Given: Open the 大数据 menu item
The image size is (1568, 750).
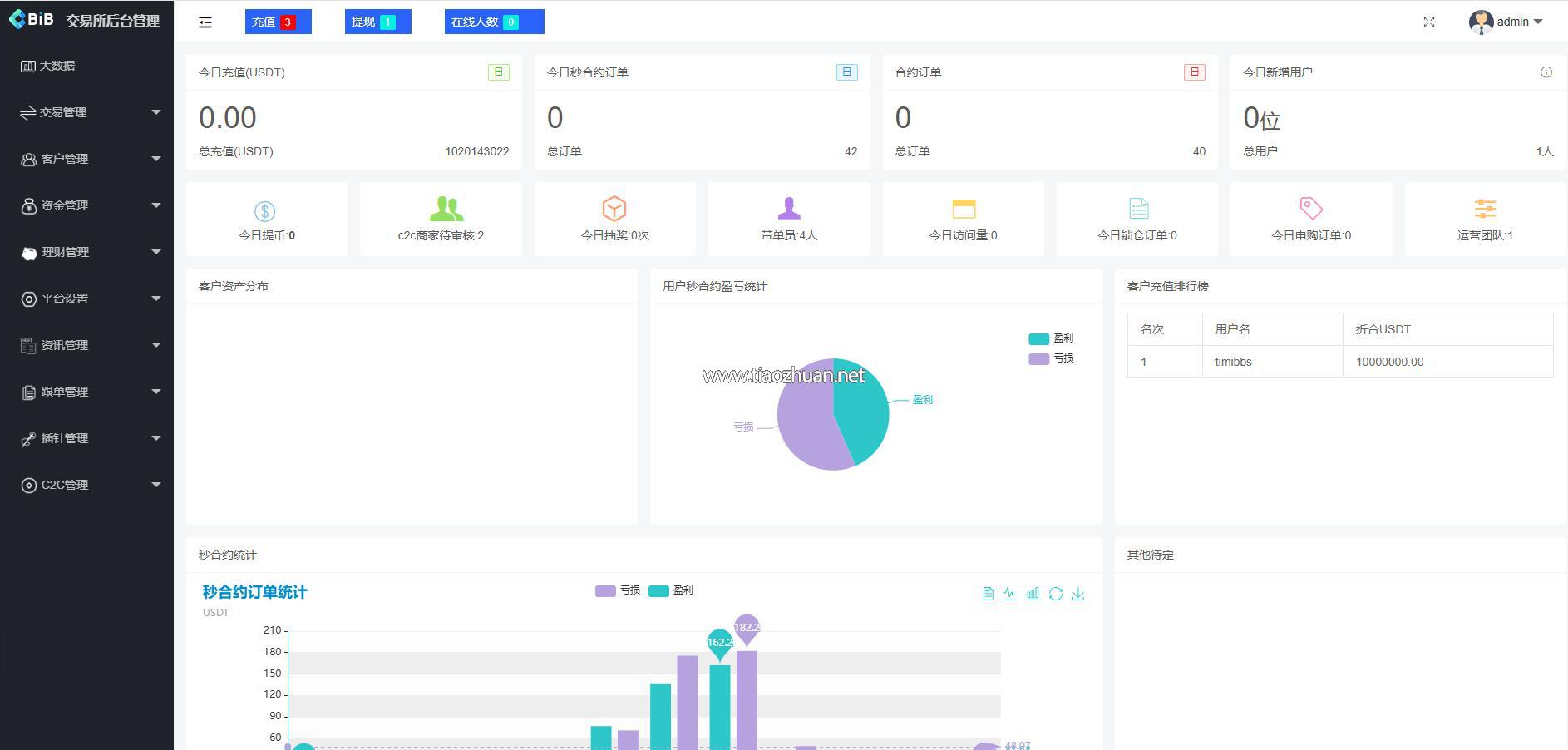Looking at the screenshot, I should point(86,66).
